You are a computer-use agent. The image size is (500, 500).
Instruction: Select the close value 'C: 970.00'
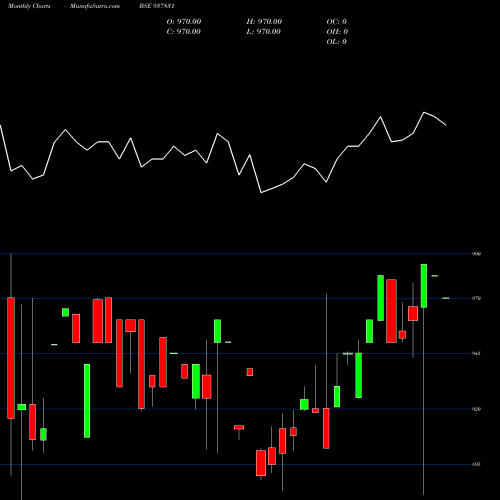click(184, 32)
